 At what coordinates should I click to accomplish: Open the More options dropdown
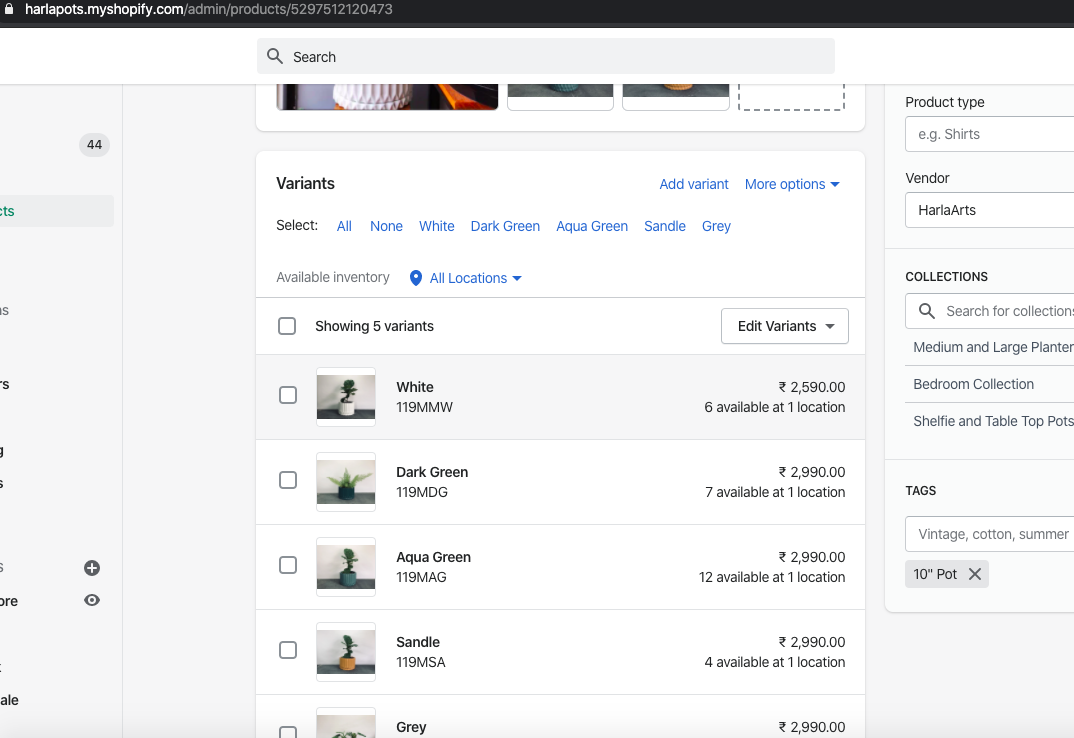pyautogui.click(x=792, y=184)
